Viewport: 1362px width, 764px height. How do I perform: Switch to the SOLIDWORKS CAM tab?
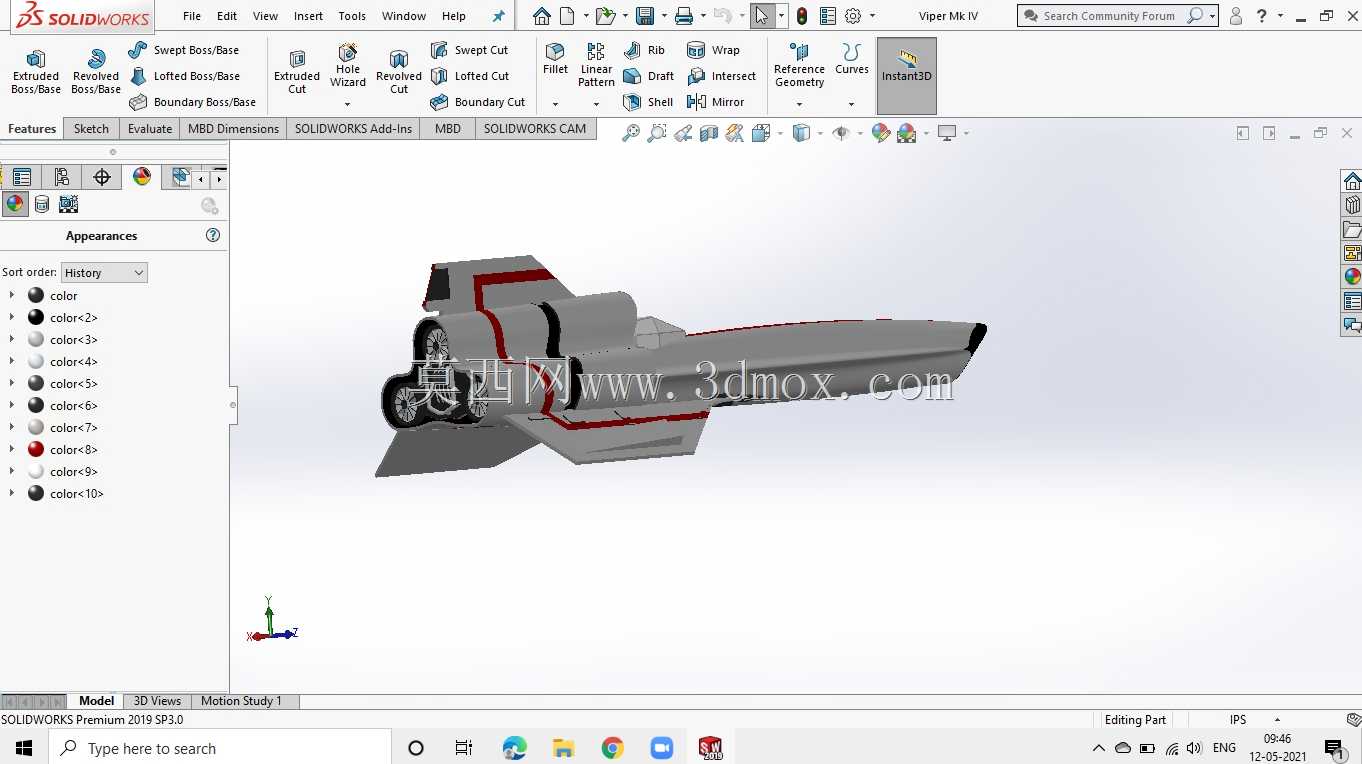[x=535, y=128]
